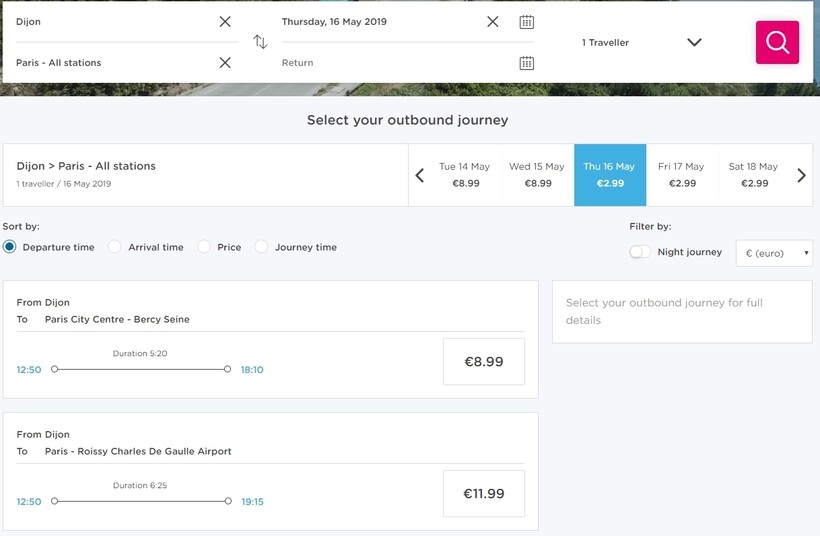820x536 pixels.
Task: Open the departure date calendar picker
Action: point(527,22)
